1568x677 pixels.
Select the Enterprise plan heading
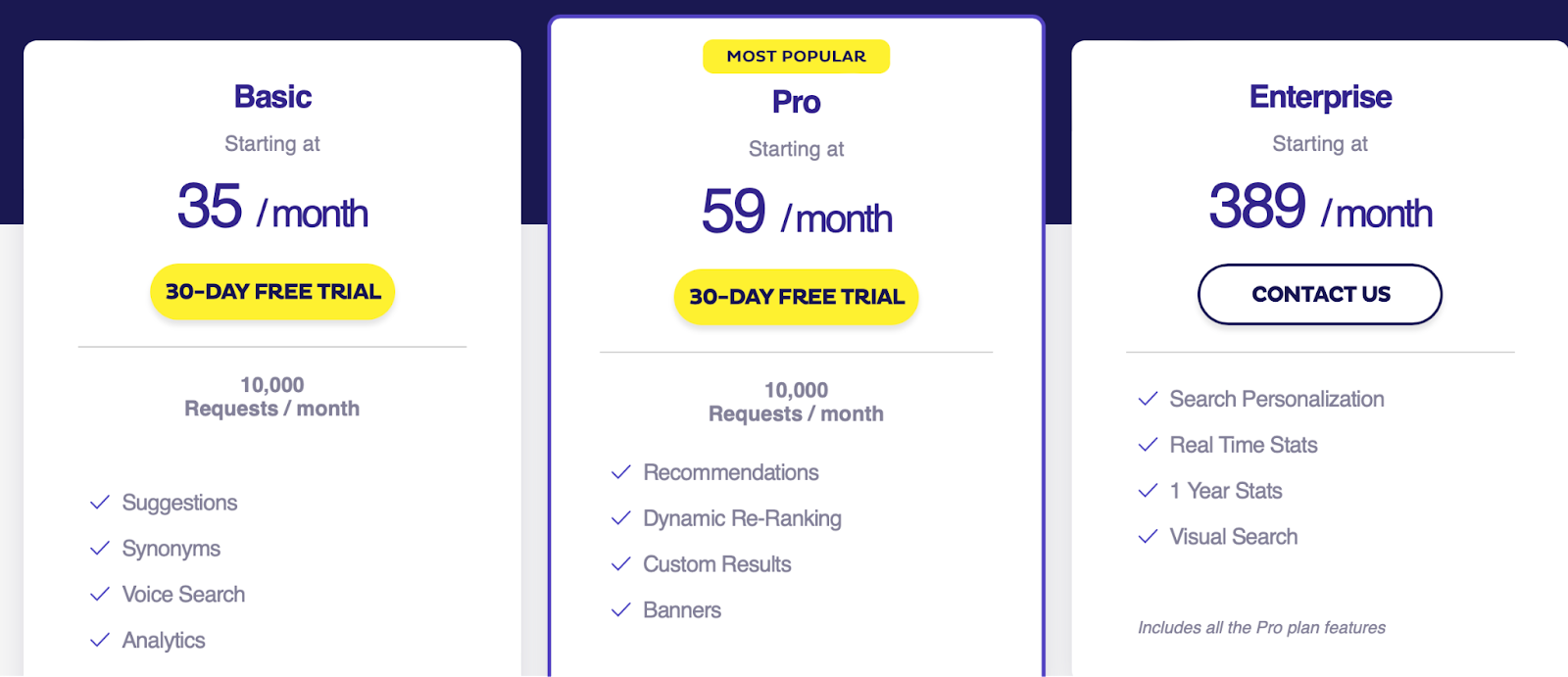click(x=1320, y=97)
